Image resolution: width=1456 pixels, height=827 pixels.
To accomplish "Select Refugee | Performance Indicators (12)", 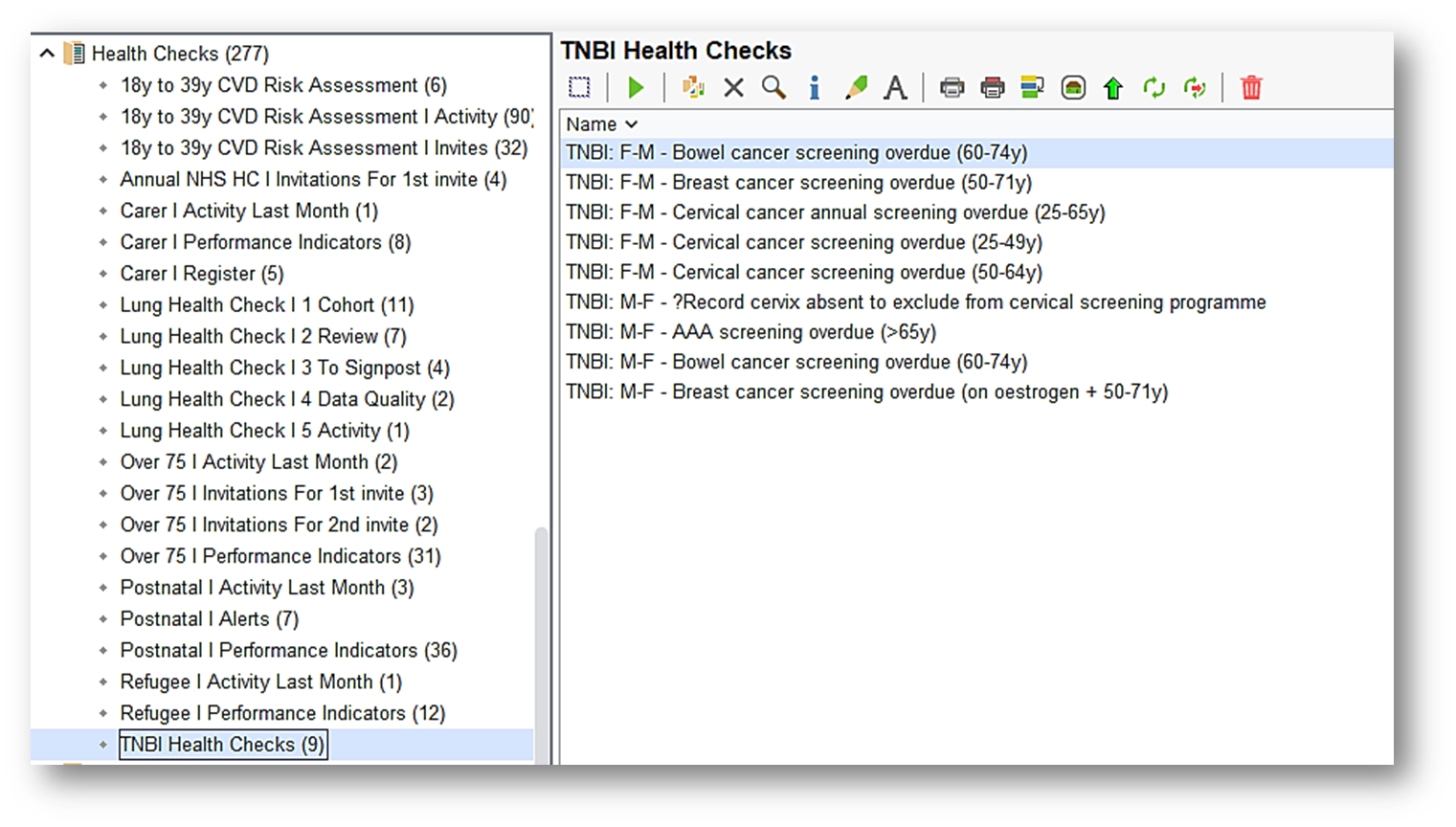I will click(x=282, y=714).
